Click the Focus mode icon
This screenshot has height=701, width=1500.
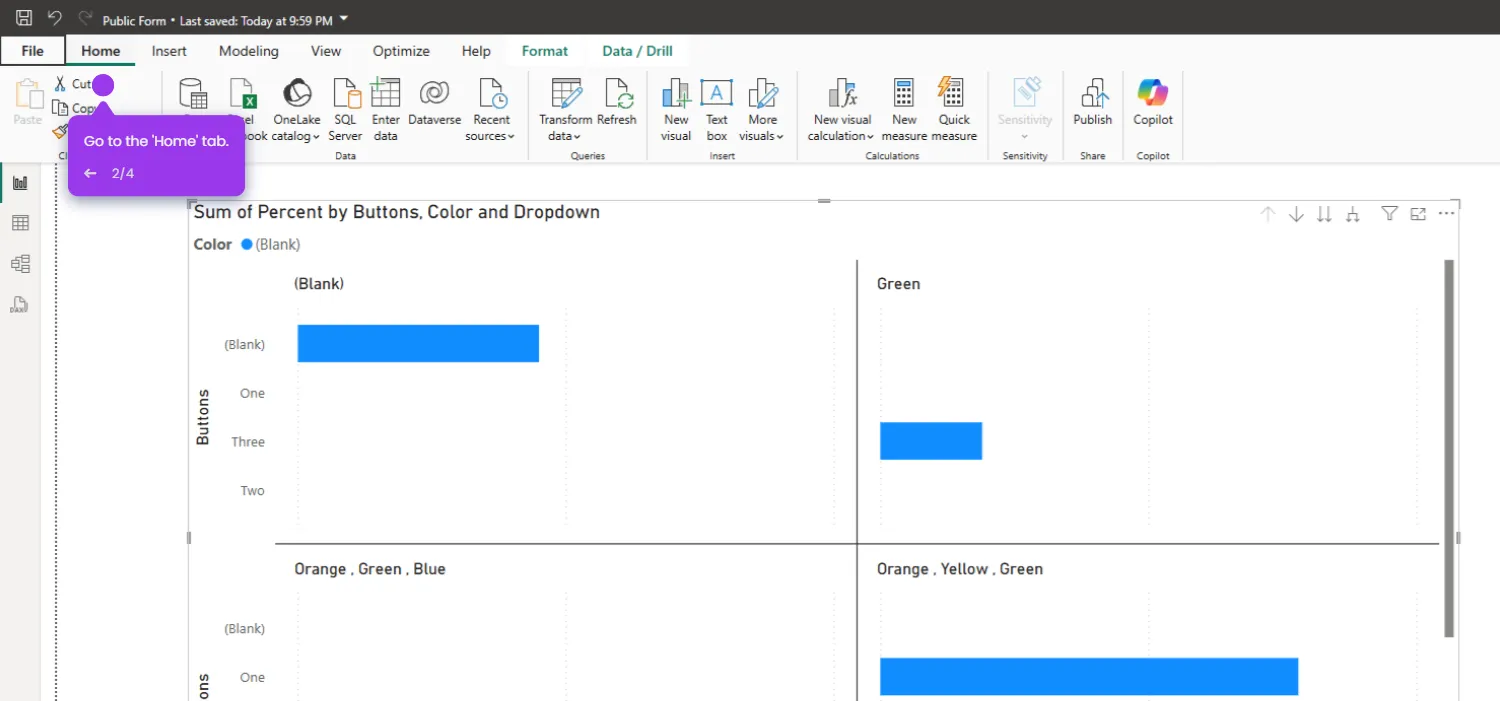point(1417,214)
